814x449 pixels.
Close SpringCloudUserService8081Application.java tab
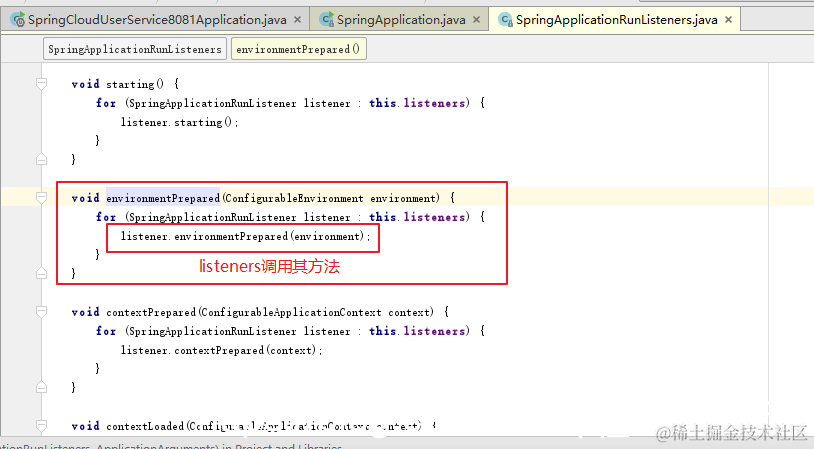[297, 20]
